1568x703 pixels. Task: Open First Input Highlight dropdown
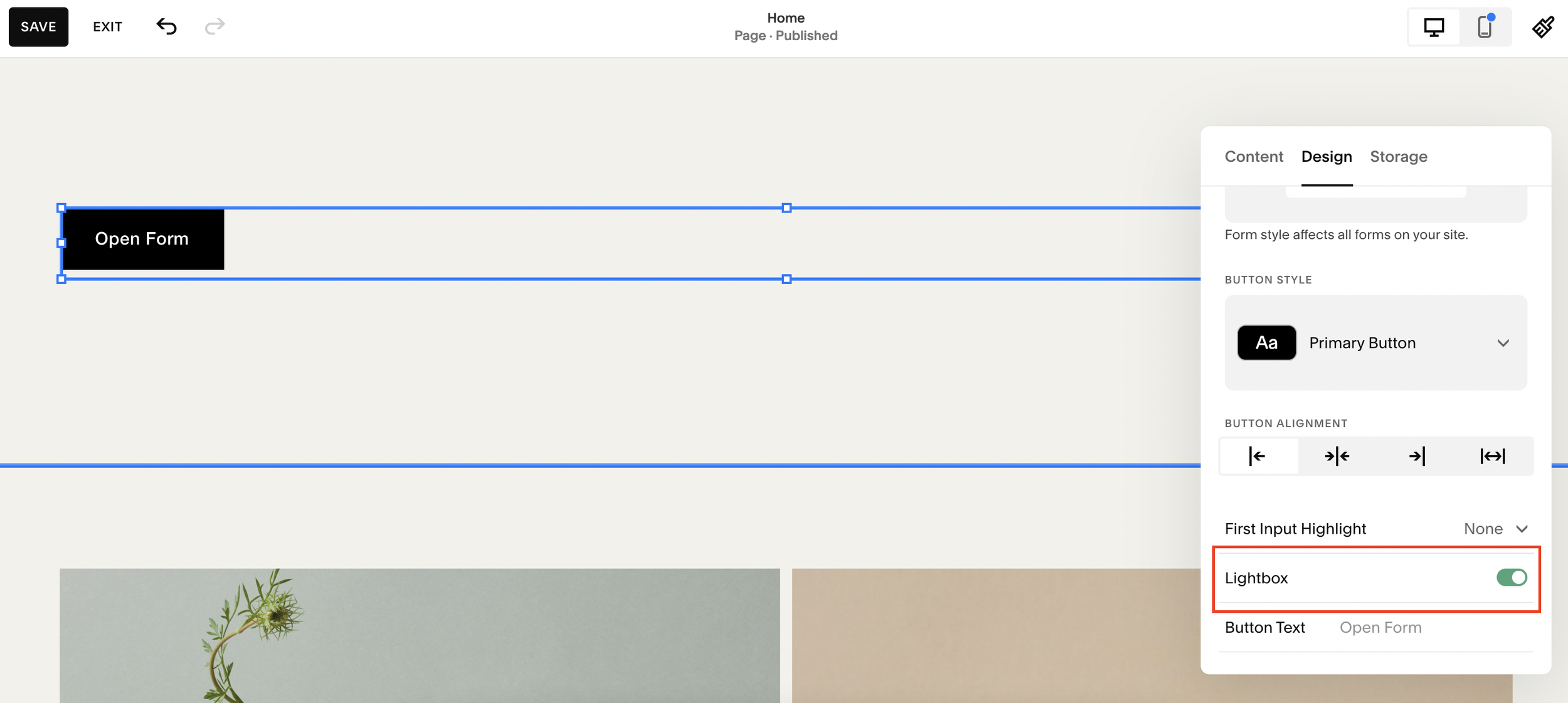coord(1495,529)
